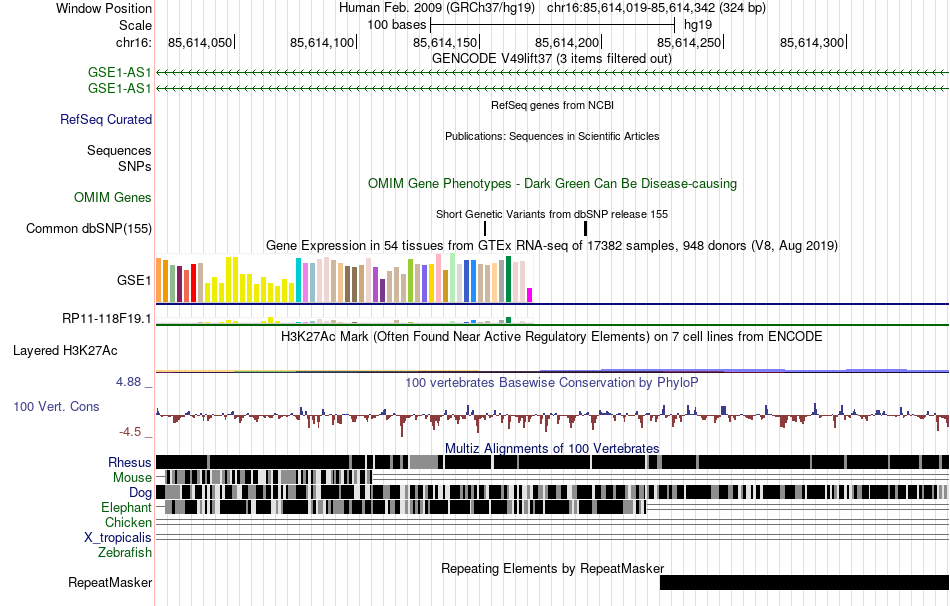This screenshot has height=606, width=950.
Task: Click the left dbSNP variant tick mark
Action: tap(485, 228)
